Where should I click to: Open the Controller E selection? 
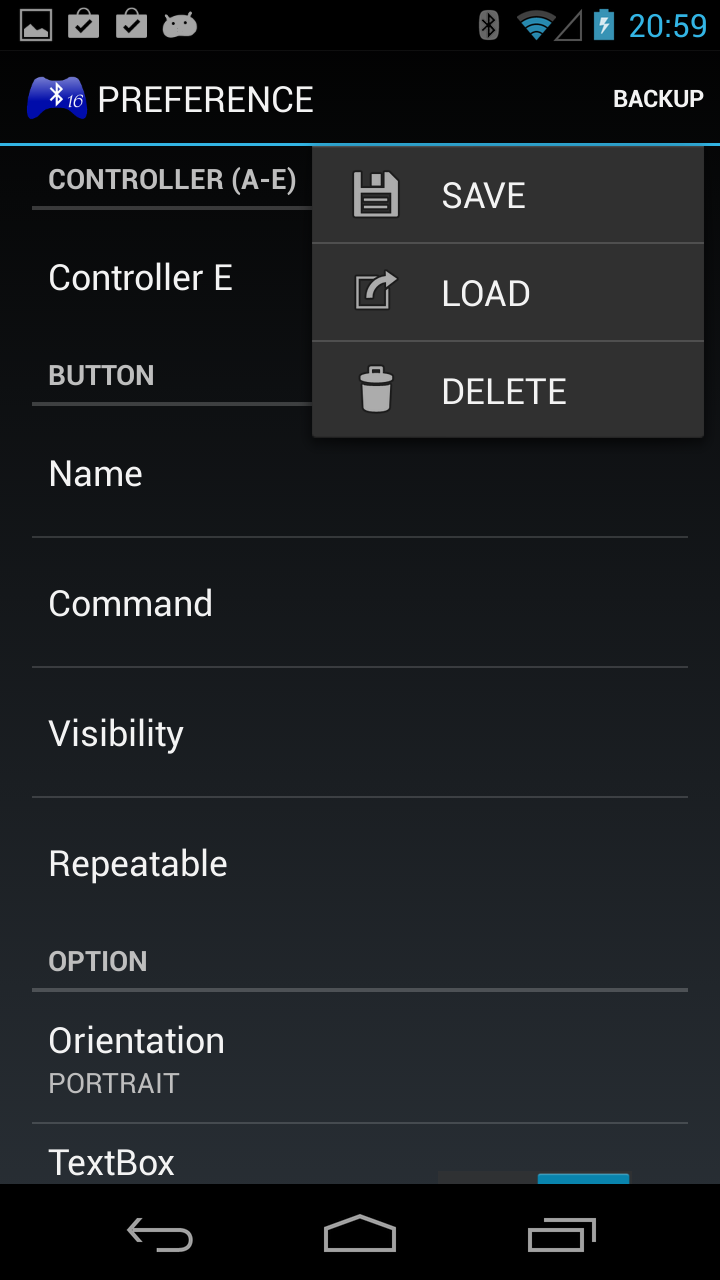[172, 277]
